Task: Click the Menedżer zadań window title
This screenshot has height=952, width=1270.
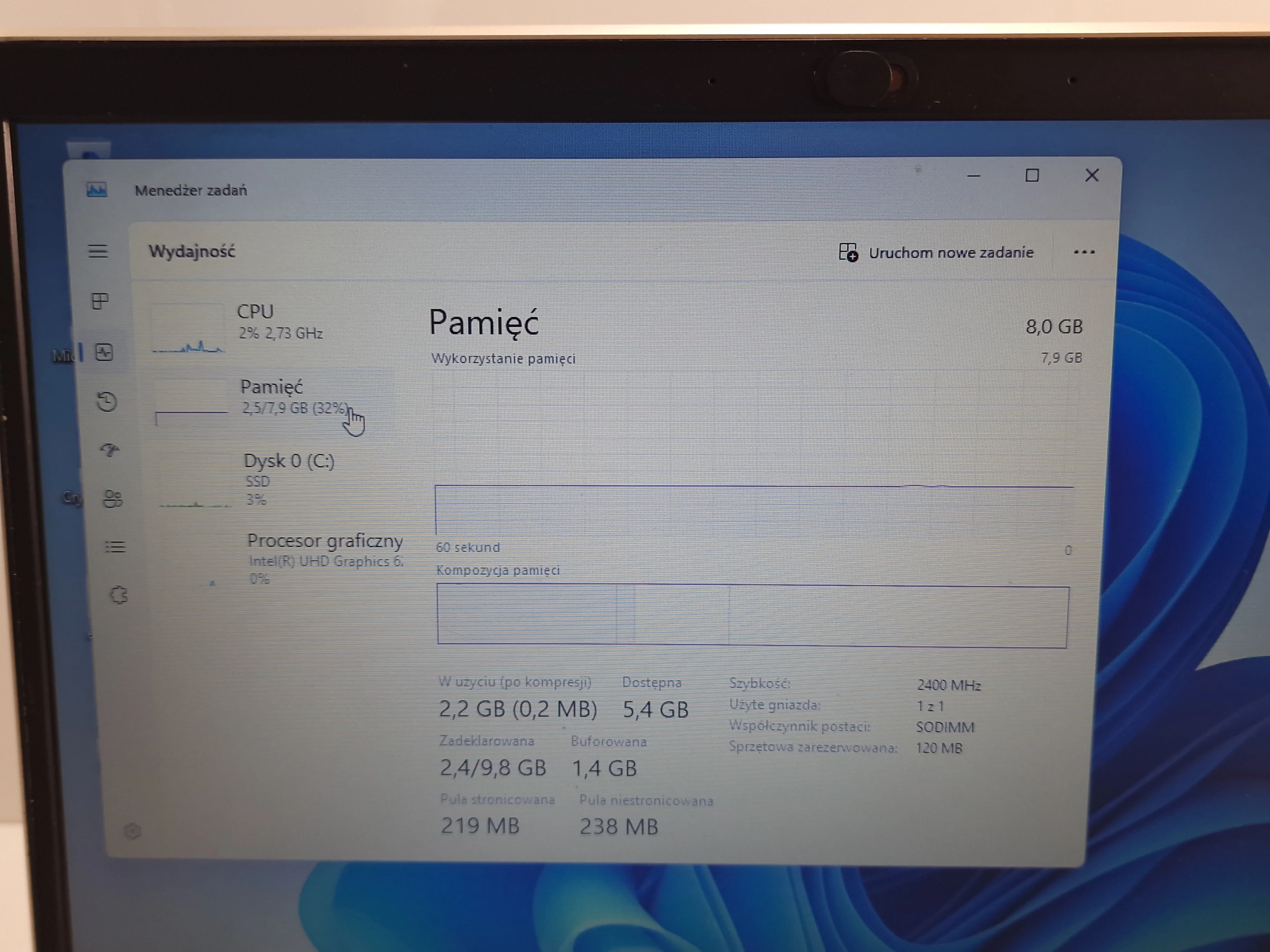Action: click(x=190, y=190)
